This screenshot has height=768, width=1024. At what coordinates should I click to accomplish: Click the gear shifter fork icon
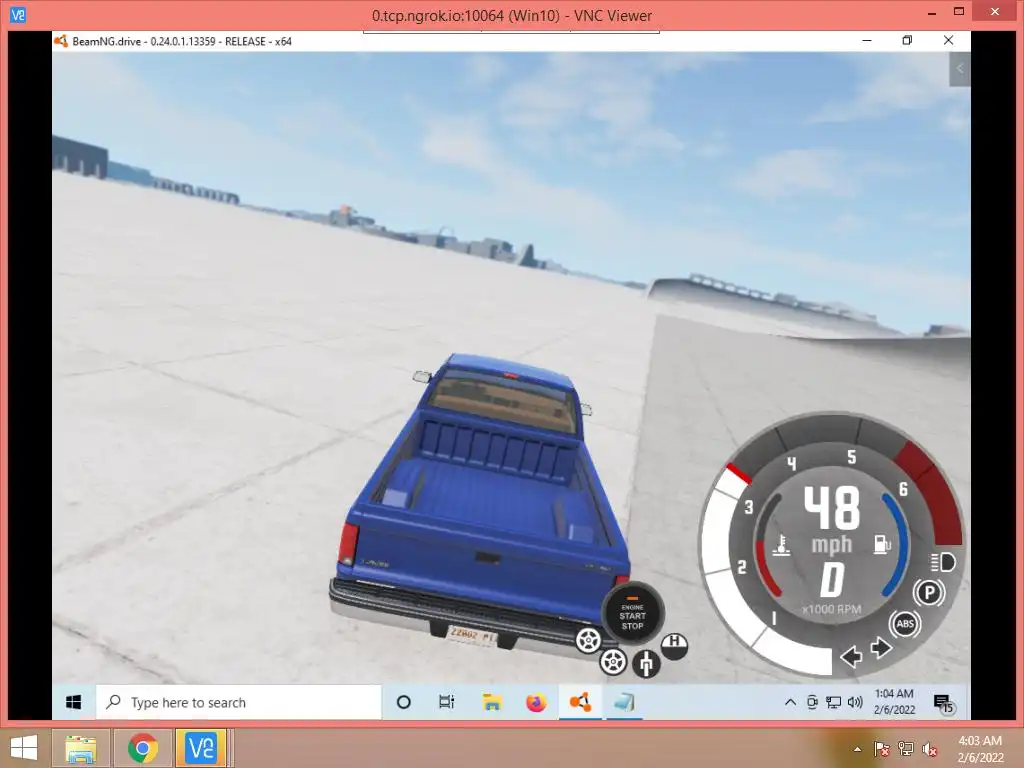click(646, 664)
